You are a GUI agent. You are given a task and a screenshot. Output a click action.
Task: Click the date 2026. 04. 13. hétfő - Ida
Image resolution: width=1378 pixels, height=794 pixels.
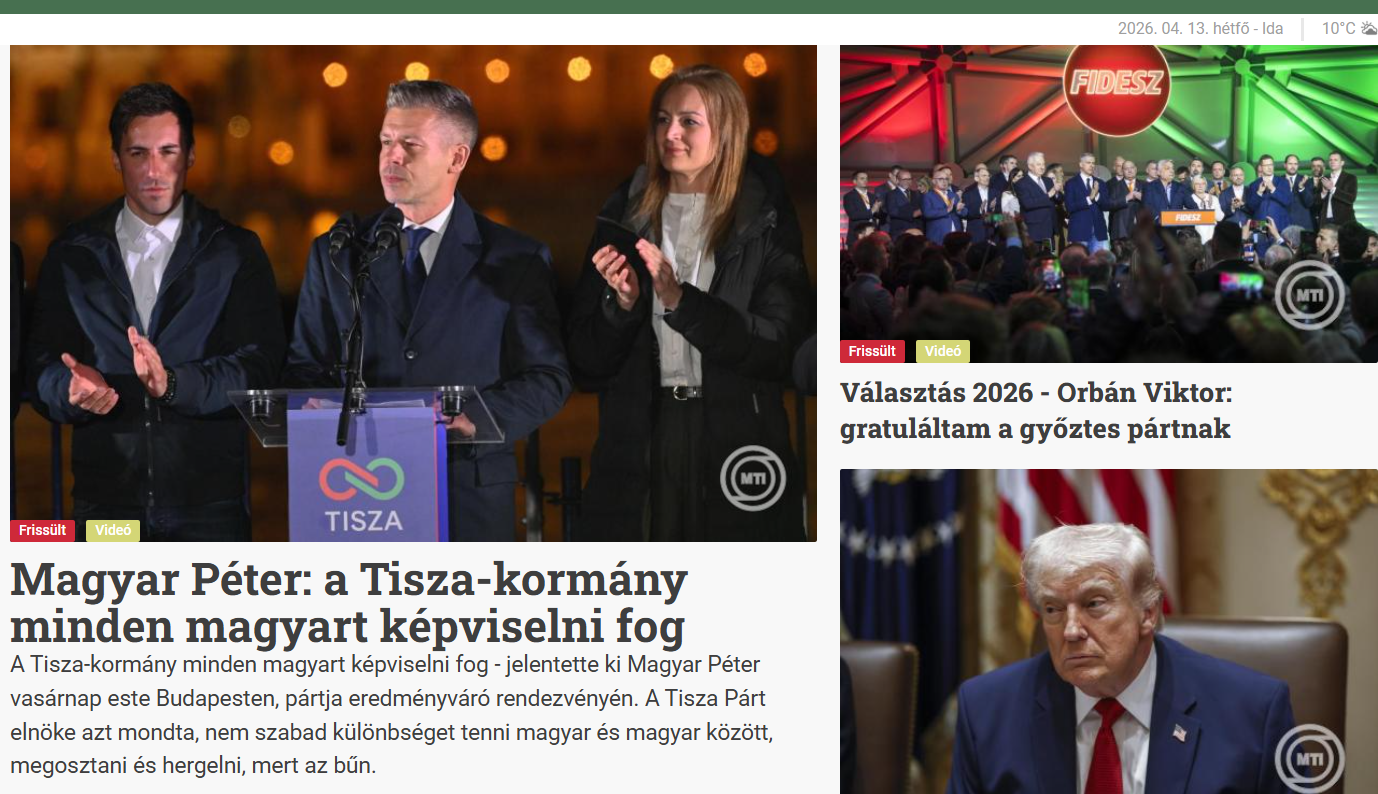coord(1200,28)
